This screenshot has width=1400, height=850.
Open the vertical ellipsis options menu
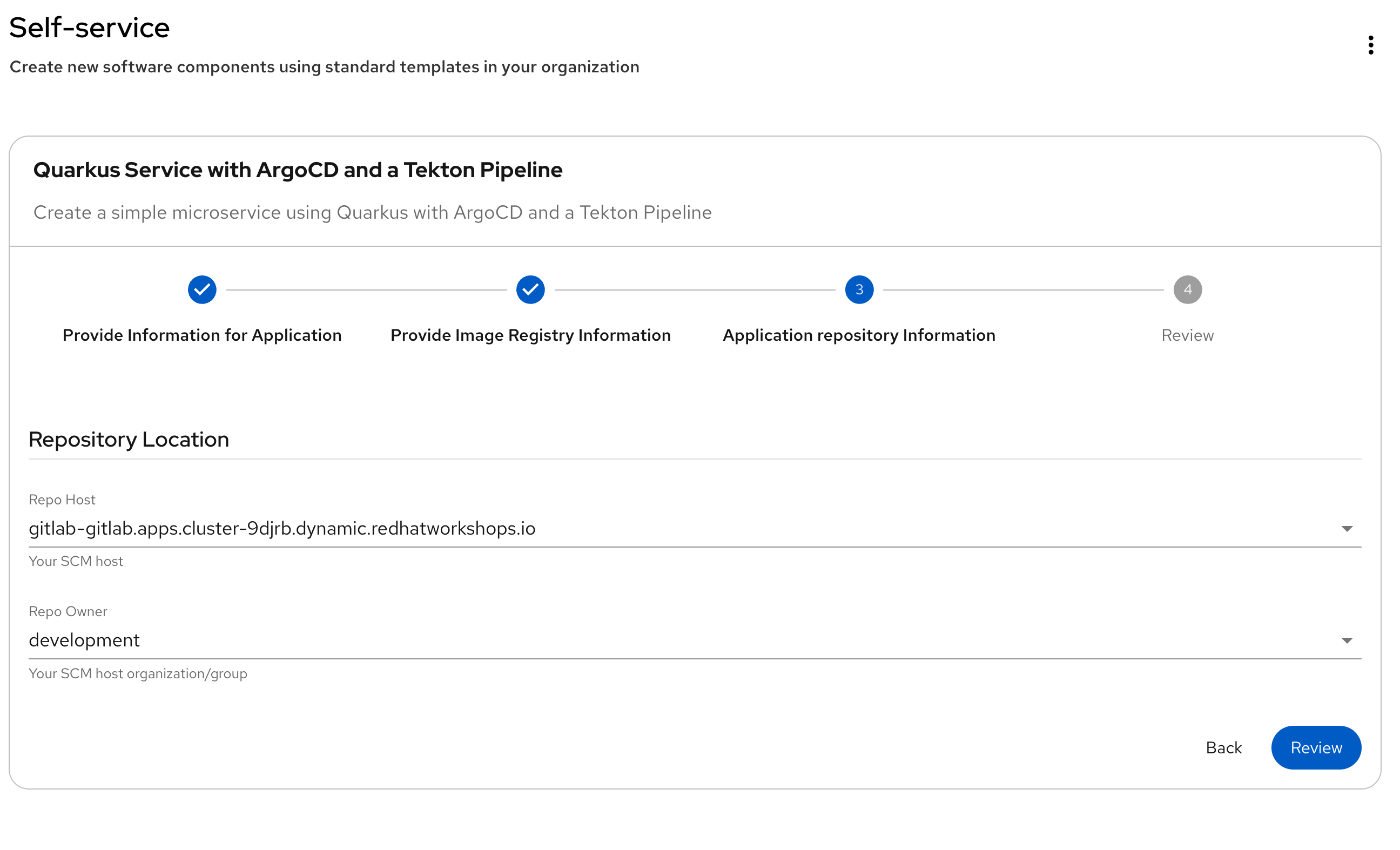pos(1371,44)
